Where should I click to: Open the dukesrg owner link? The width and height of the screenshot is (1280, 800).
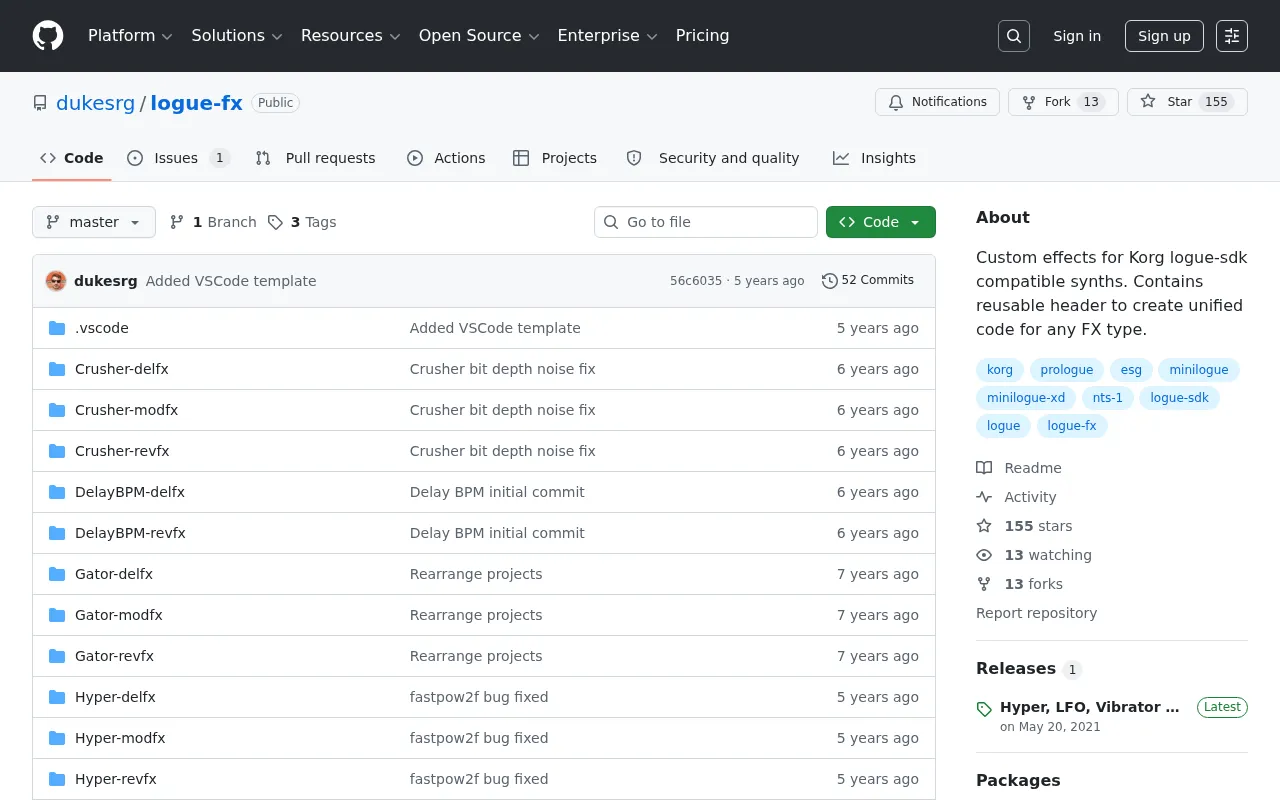pyautogui.click(x=96, y=103)
